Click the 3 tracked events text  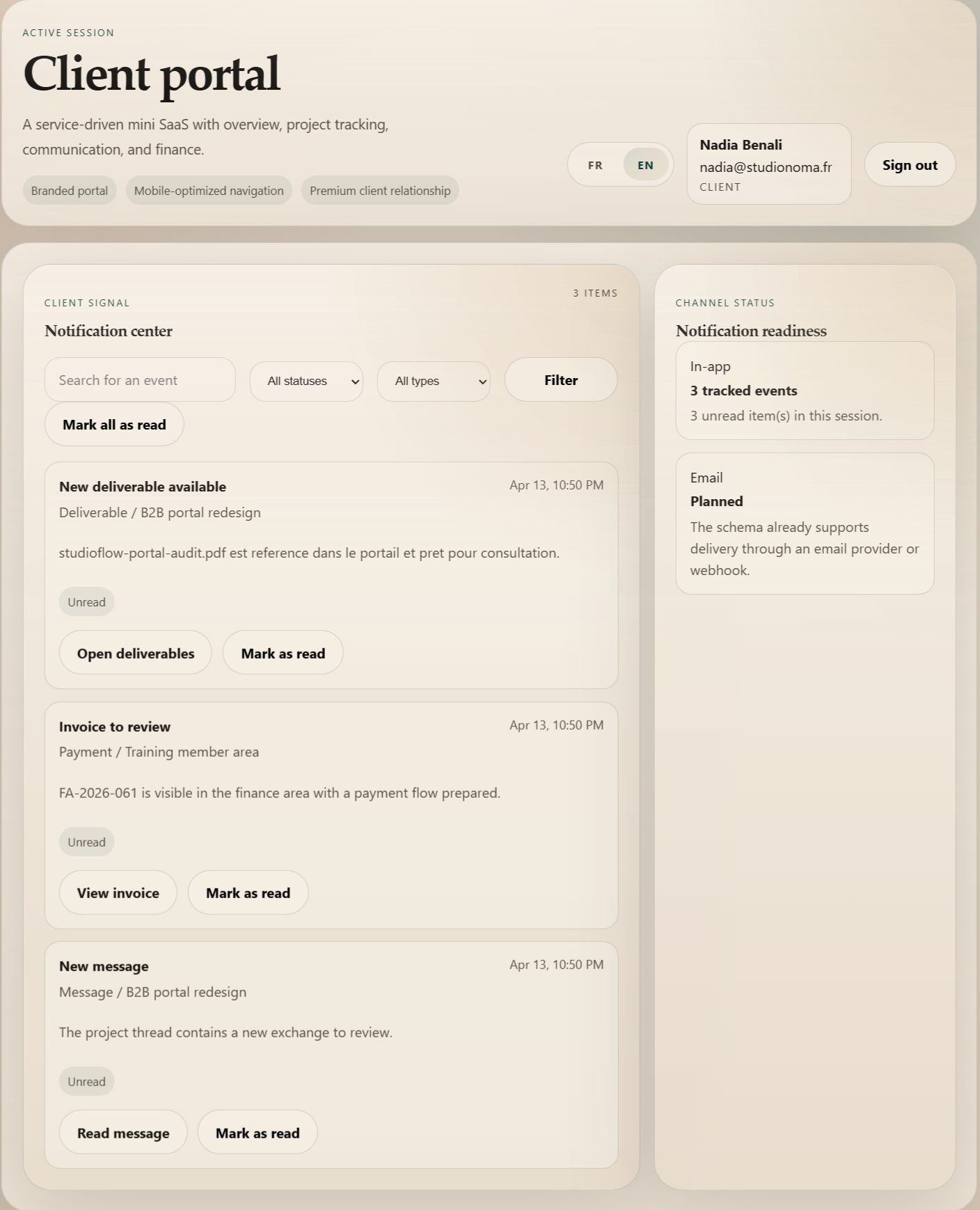pos(743,391)
